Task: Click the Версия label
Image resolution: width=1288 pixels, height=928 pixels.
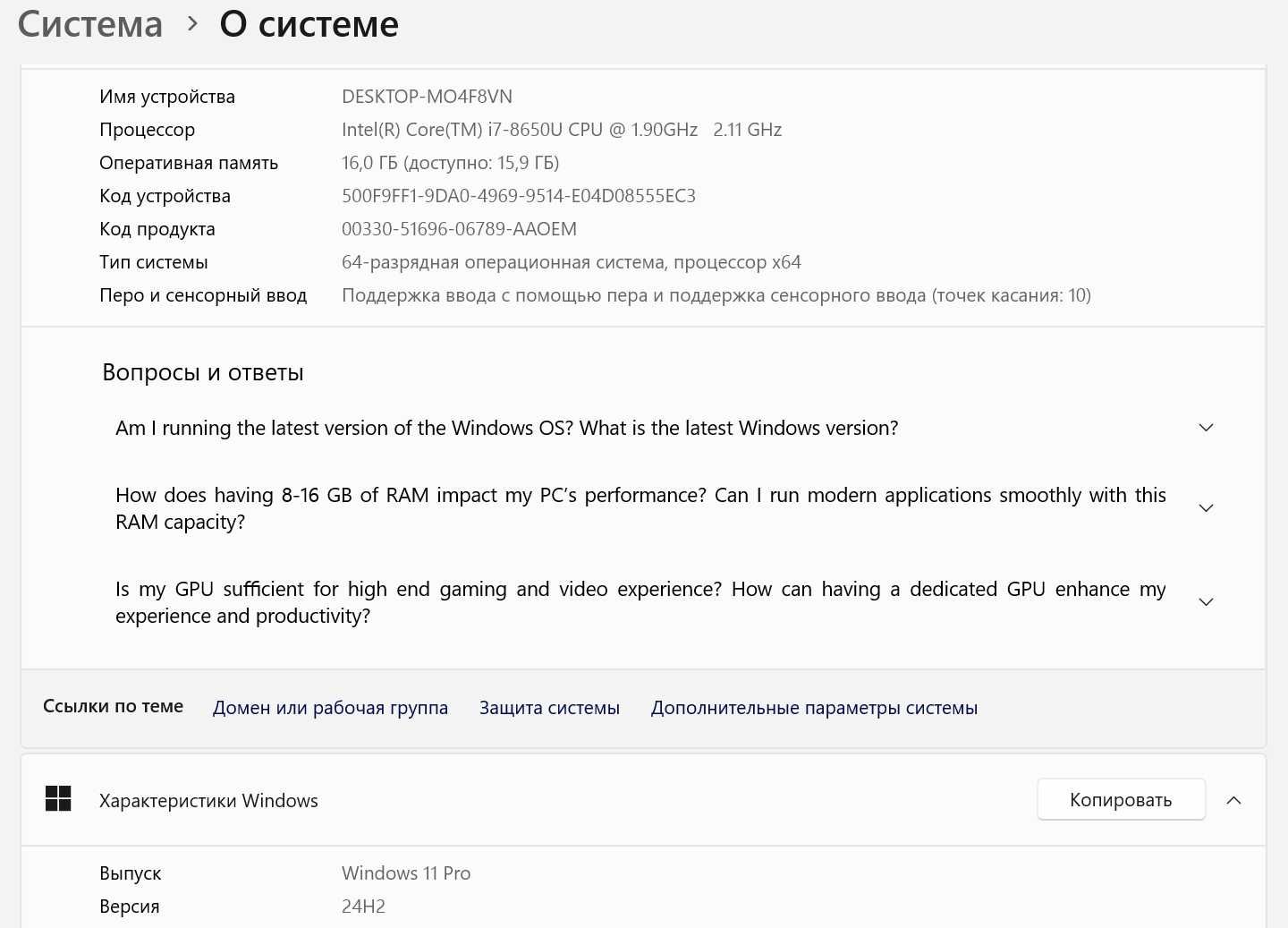Action: click(129, 907)
